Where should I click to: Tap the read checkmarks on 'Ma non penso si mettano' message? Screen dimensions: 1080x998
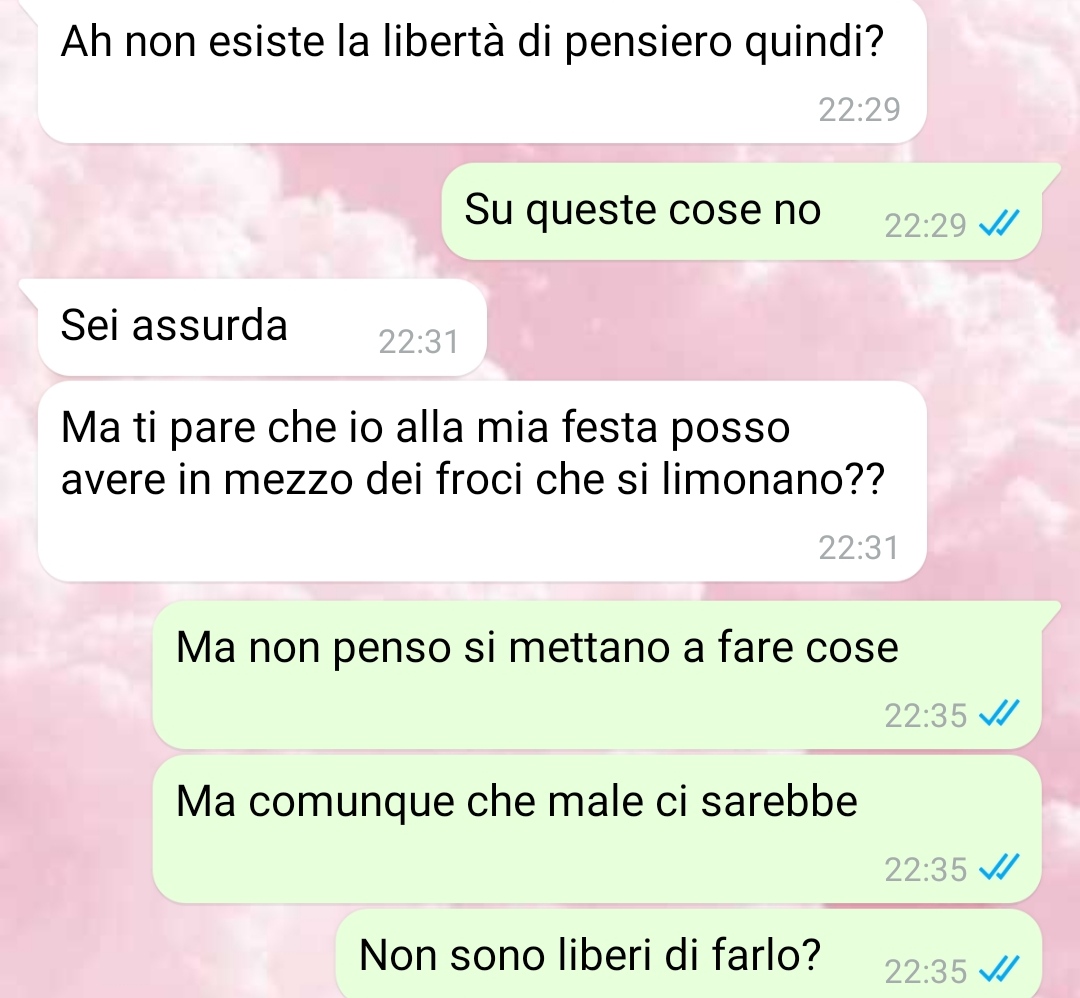coord(998,714)
